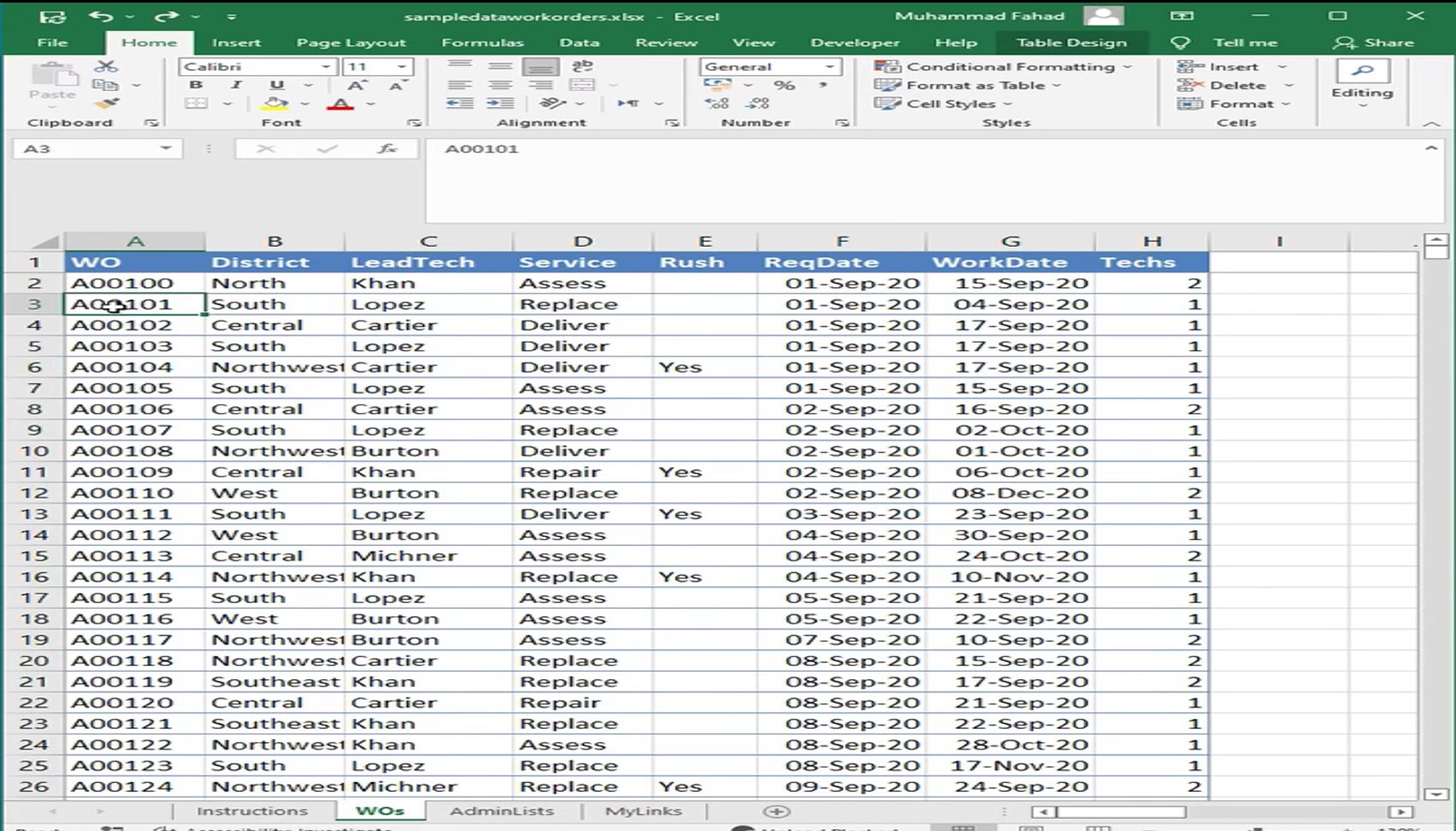Apply cell borders icon
This screenshot has width=1456, height=831.
click(196, 104)
